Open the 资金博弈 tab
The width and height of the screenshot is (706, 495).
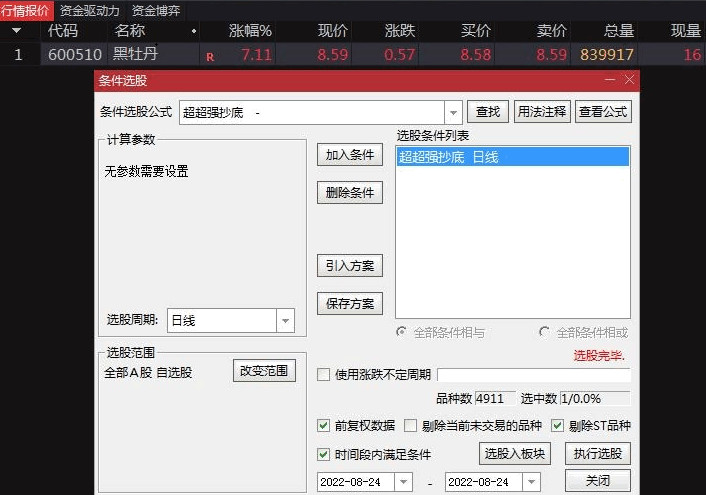tap(156, 10)
